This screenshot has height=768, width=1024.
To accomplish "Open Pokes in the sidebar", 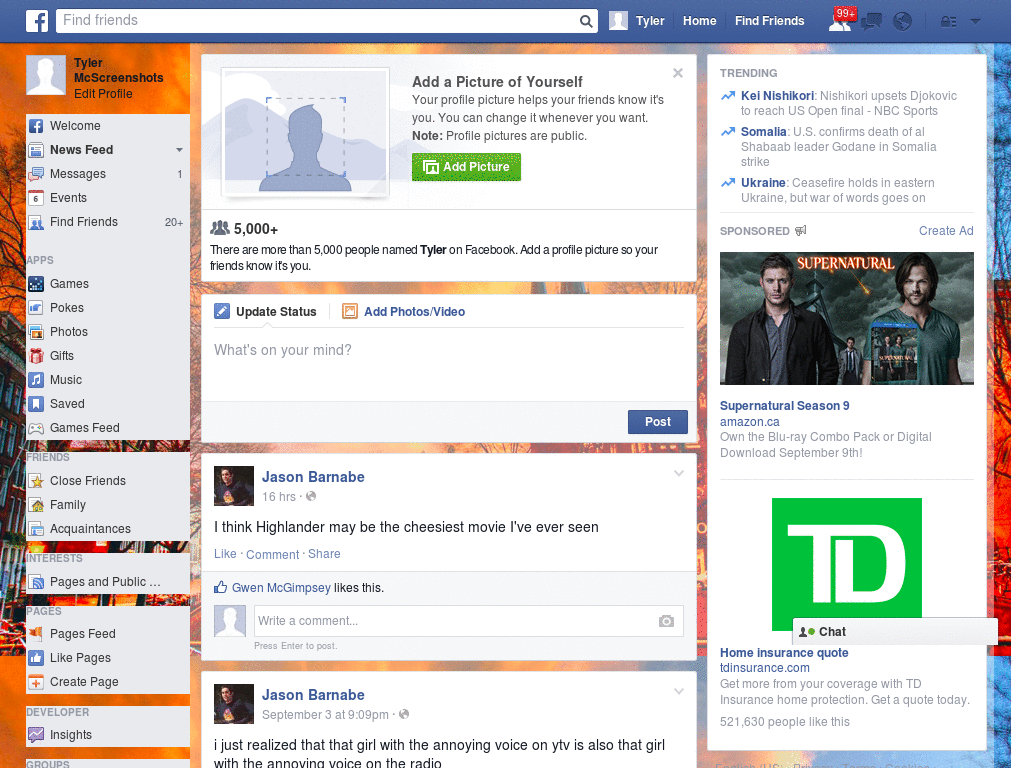I will coord(108,308).
